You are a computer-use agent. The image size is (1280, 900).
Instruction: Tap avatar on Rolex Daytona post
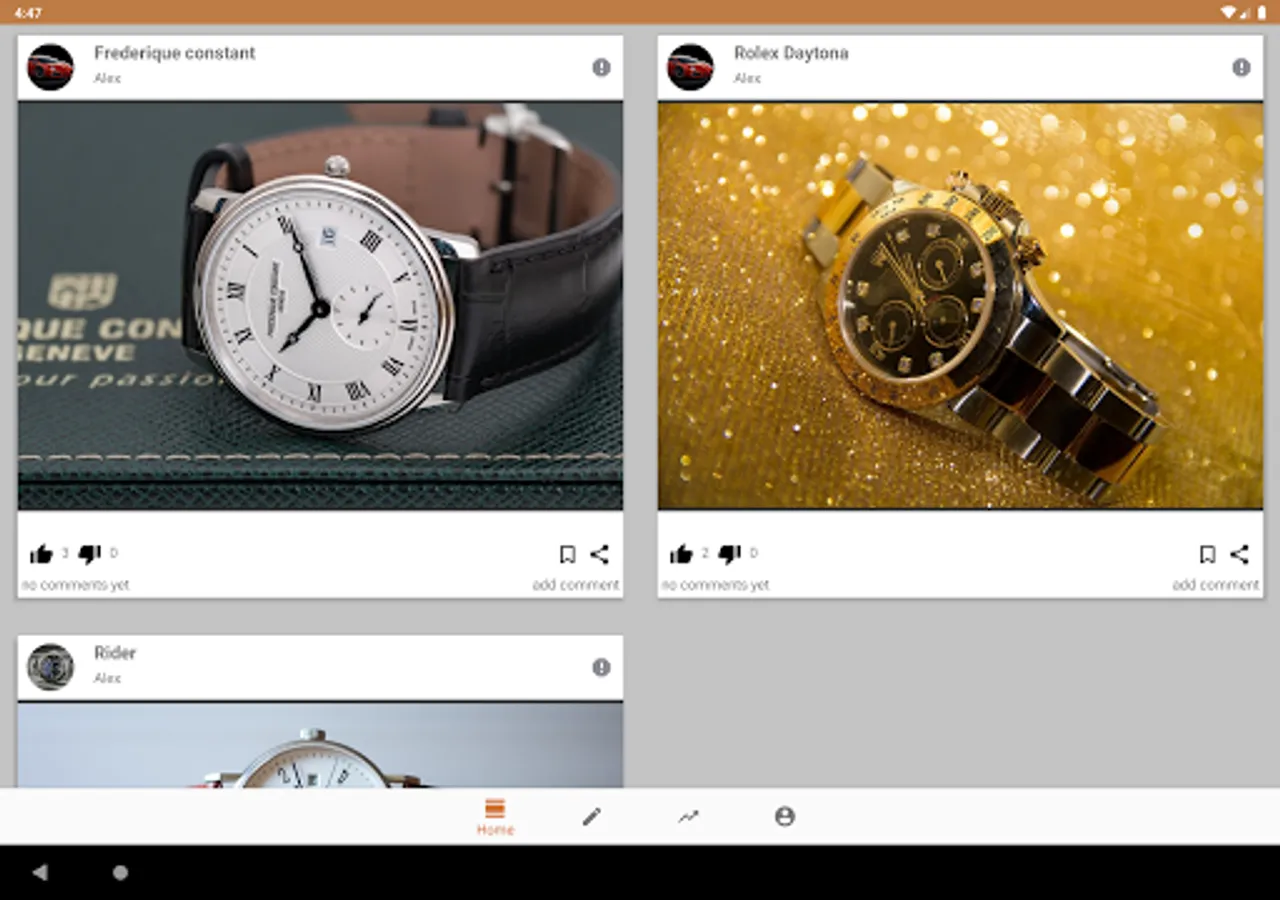coord(691,67)
